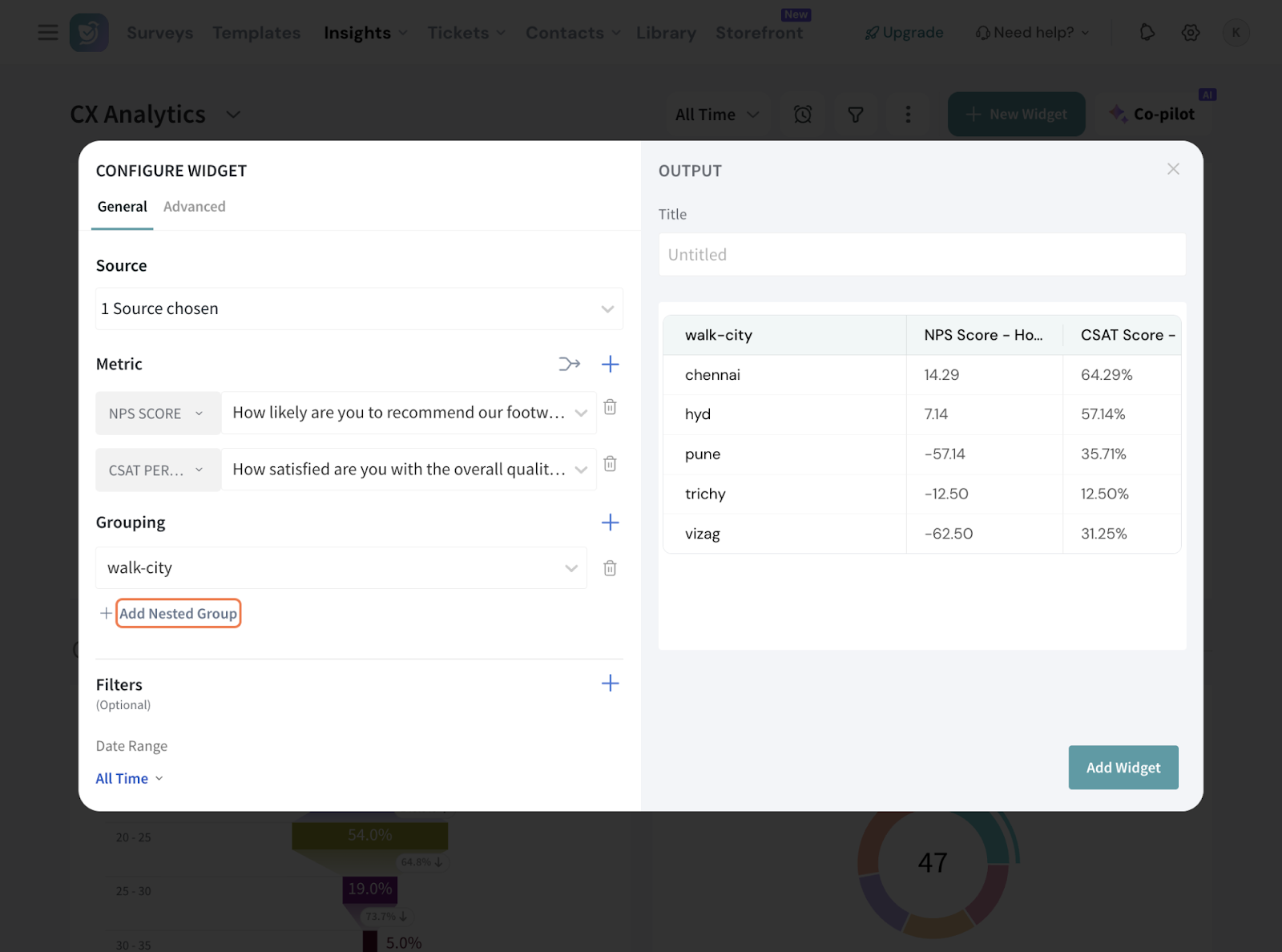Select the General tab

point(122,207)
